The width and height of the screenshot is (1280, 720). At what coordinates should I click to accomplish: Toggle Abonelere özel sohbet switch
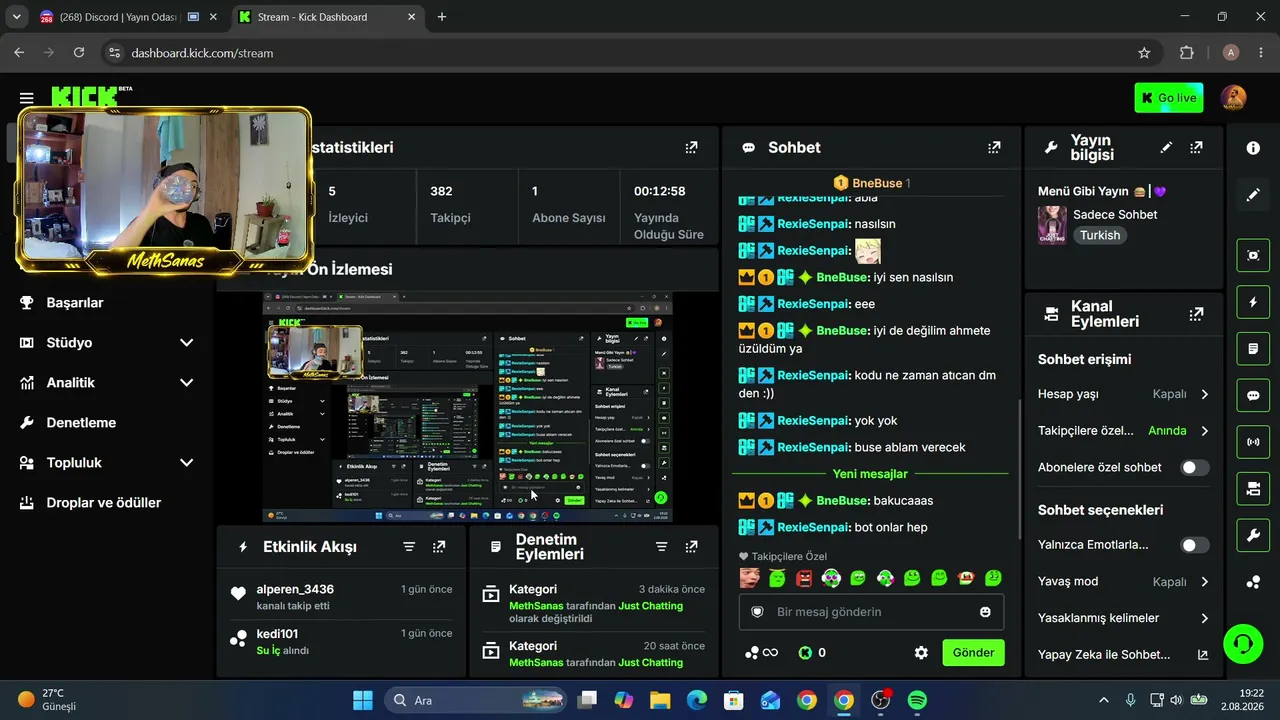click(1194, 467)
